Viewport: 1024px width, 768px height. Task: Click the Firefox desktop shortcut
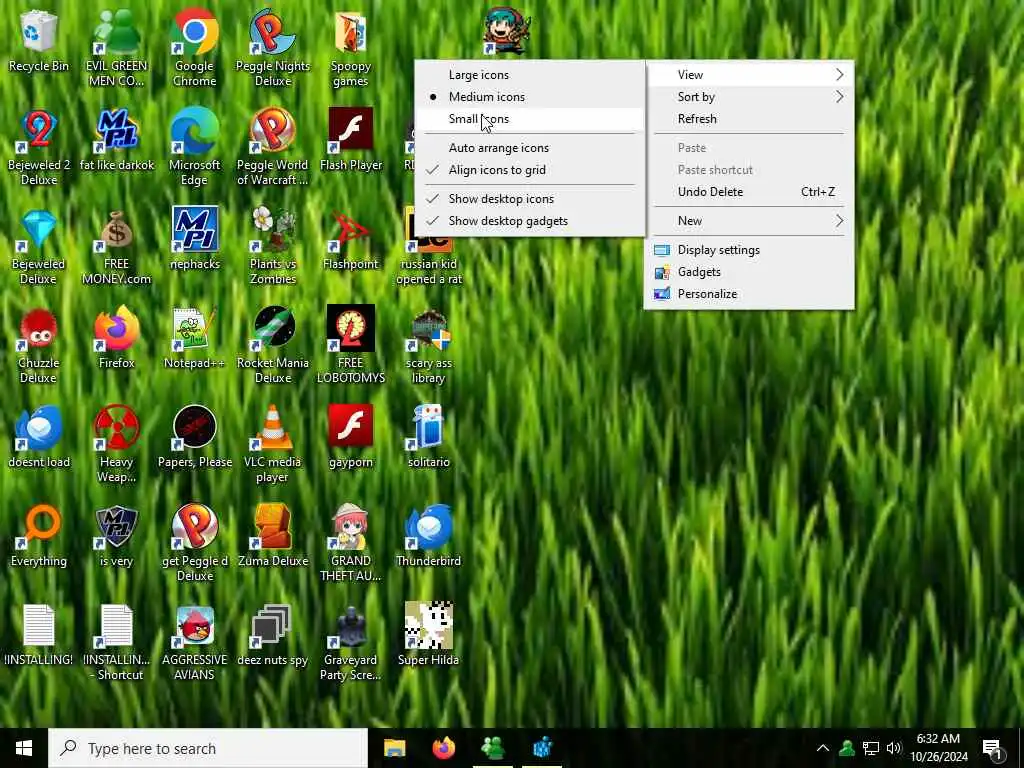(x=117, y=338)
